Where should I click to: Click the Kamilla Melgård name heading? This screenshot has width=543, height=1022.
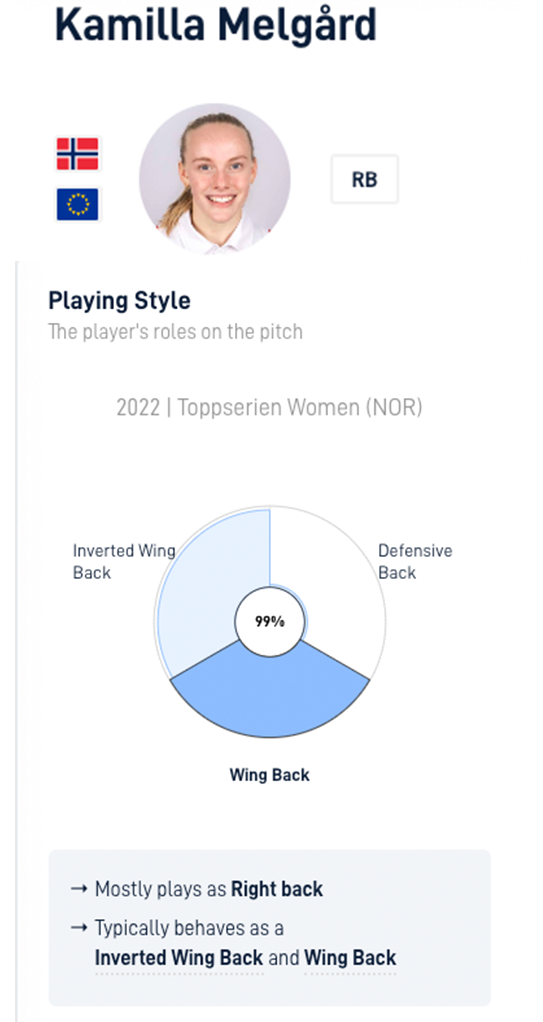(216, 24)
